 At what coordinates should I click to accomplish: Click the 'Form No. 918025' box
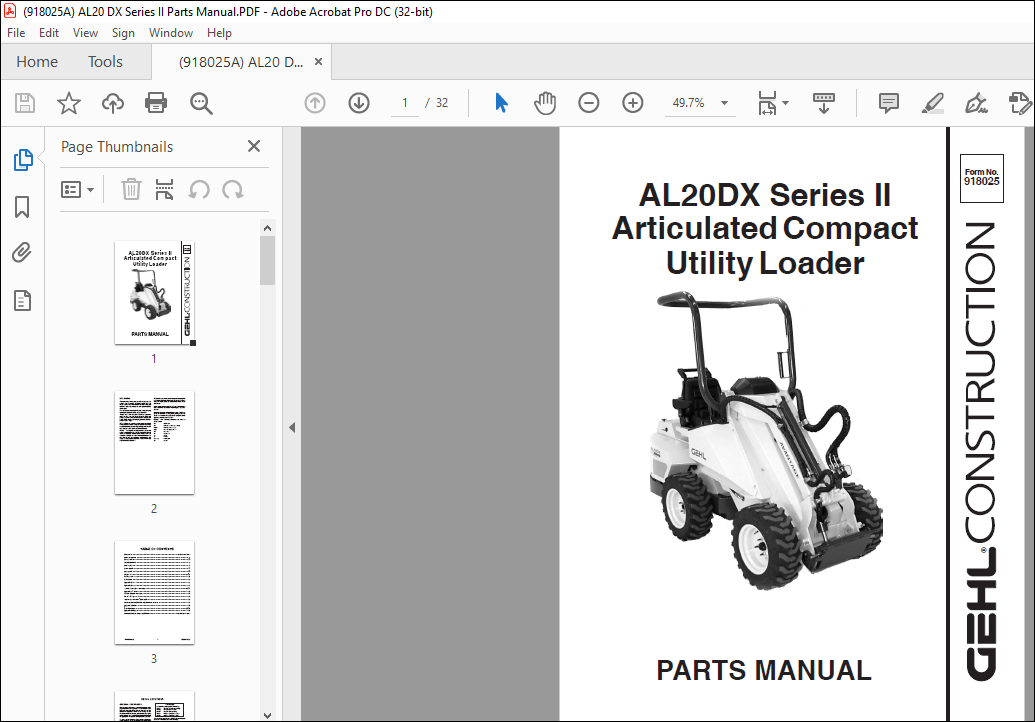tap(982, 178)
